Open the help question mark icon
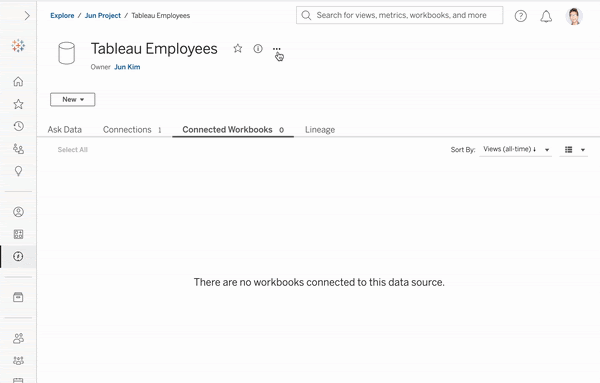Image resolution: width=600 pixels, height=383 pixels. (x=520, y=16)
